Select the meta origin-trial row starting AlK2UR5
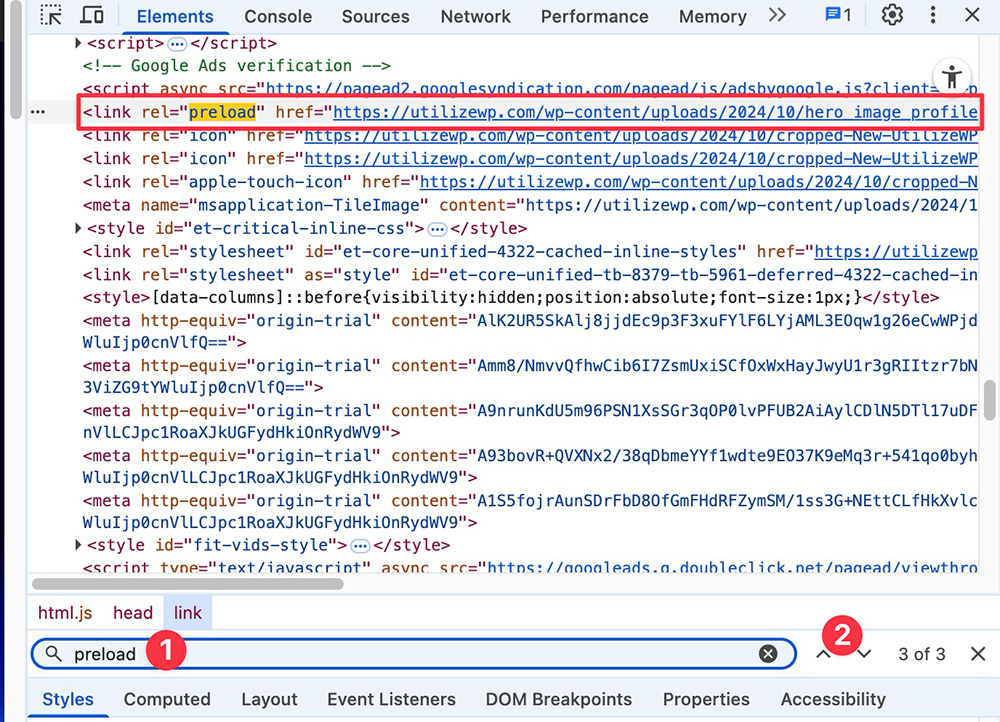Screen dimensions: 1000x722 point(530,332)
